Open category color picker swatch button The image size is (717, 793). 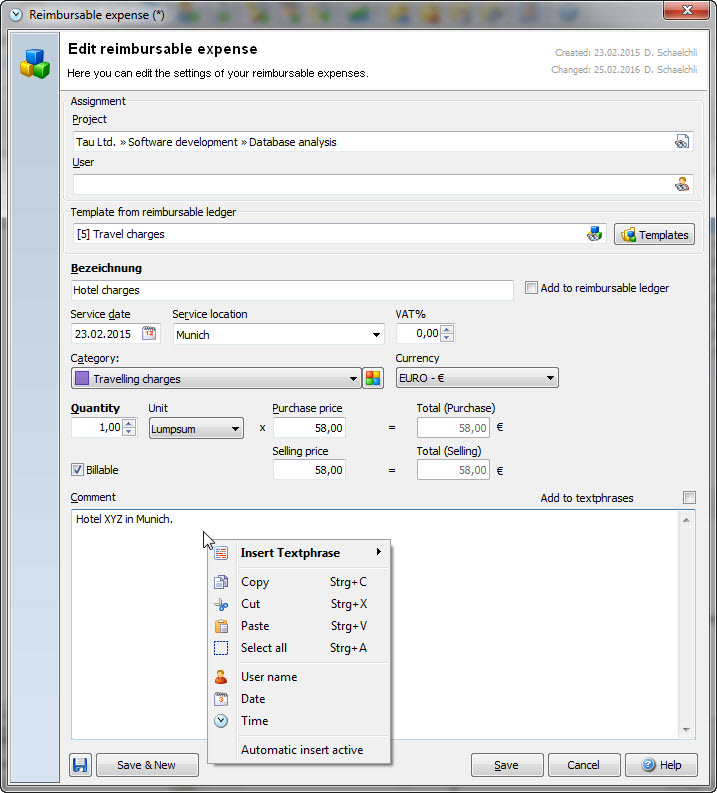point(373,378)
